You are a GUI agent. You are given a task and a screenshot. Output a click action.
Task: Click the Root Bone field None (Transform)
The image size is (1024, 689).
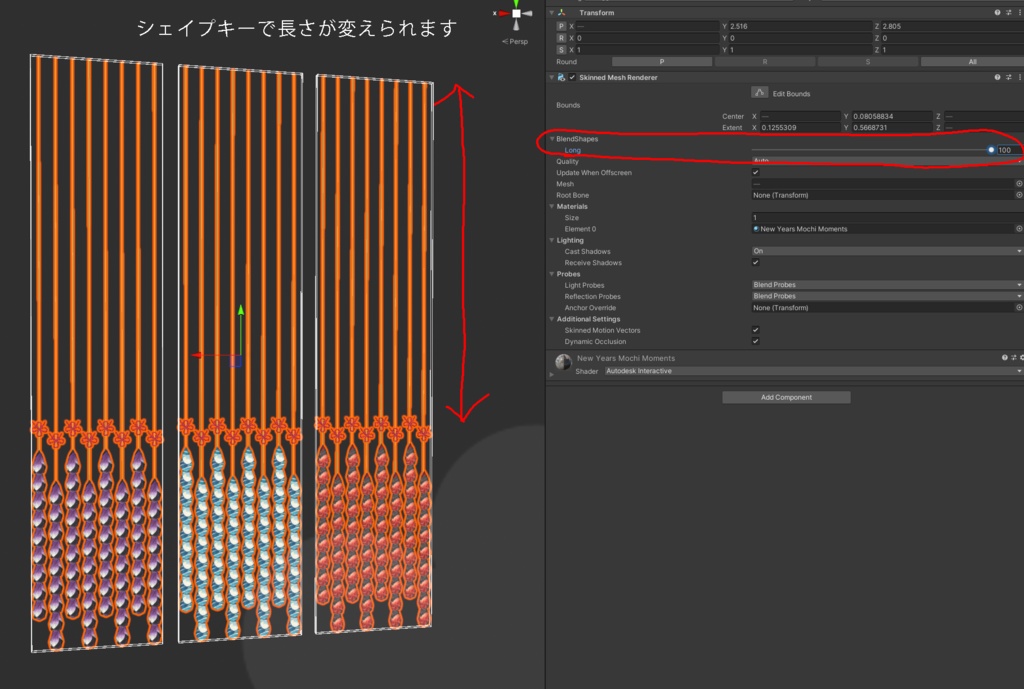click(x=883, y=195)
